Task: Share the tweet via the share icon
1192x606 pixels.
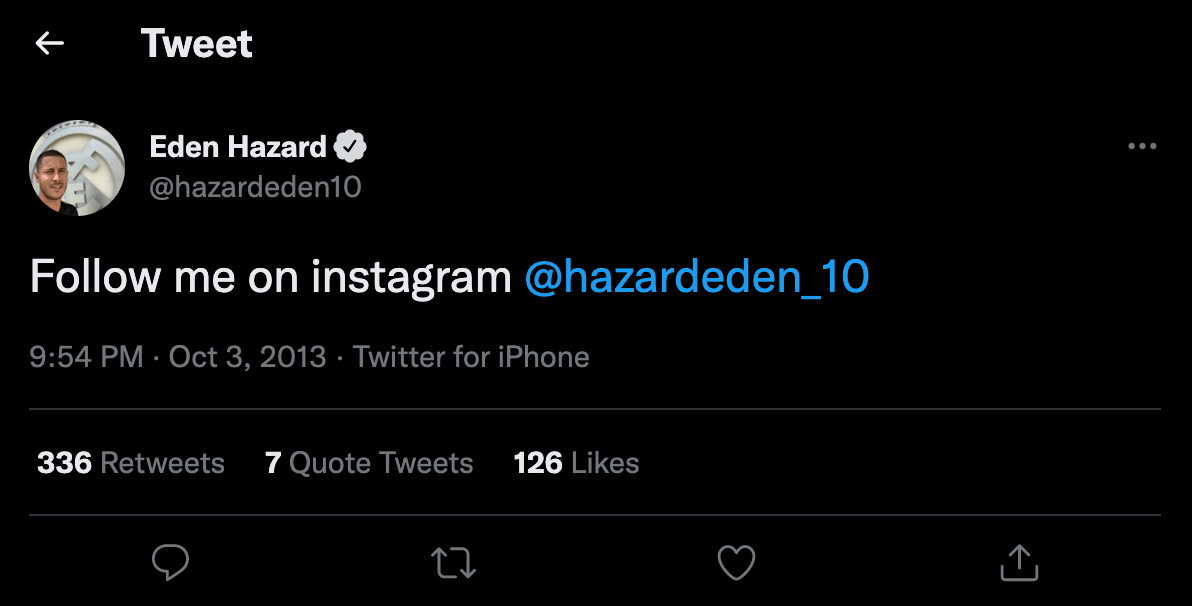Action: coord(1018,562)
